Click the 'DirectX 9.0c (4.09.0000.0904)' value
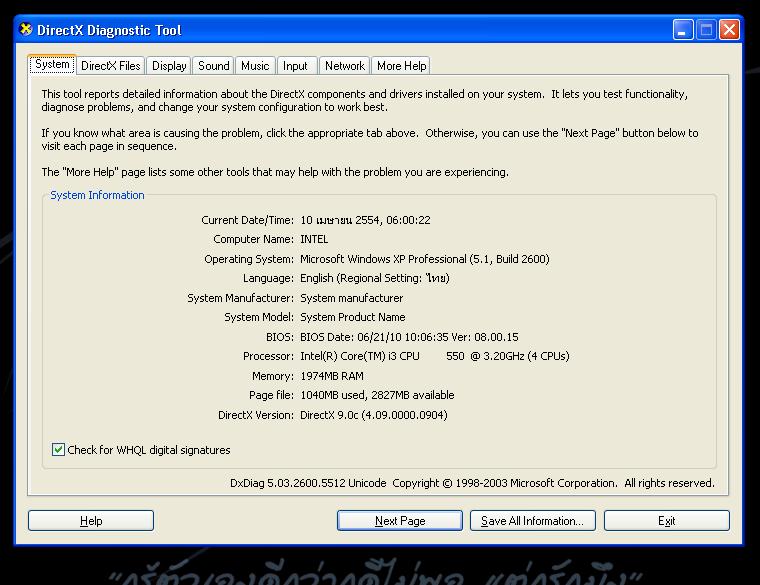Screen dimensions: 760x585 click(374, 415)
